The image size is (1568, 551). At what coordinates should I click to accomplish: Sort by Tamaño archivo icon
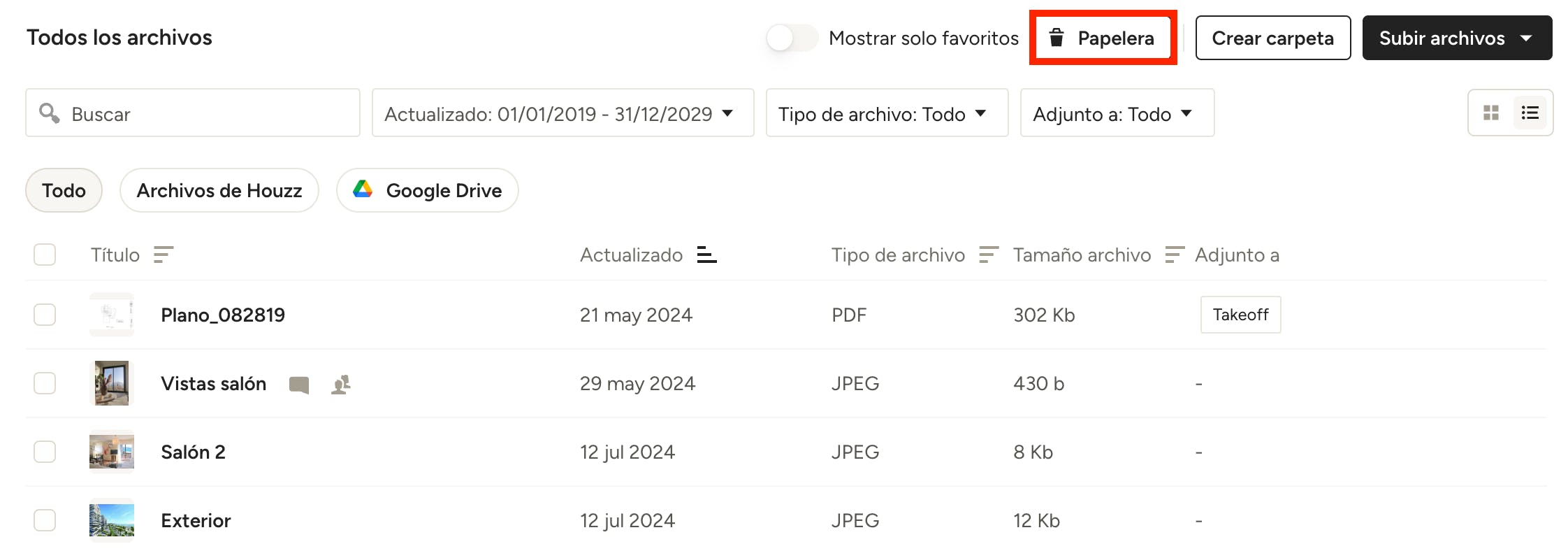(1174, 255)
